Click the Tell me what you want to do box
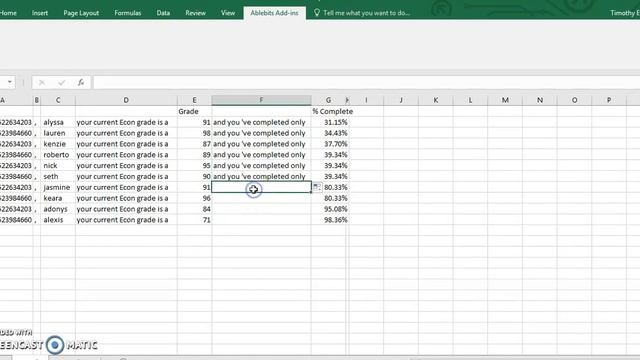 pos(367,13)
